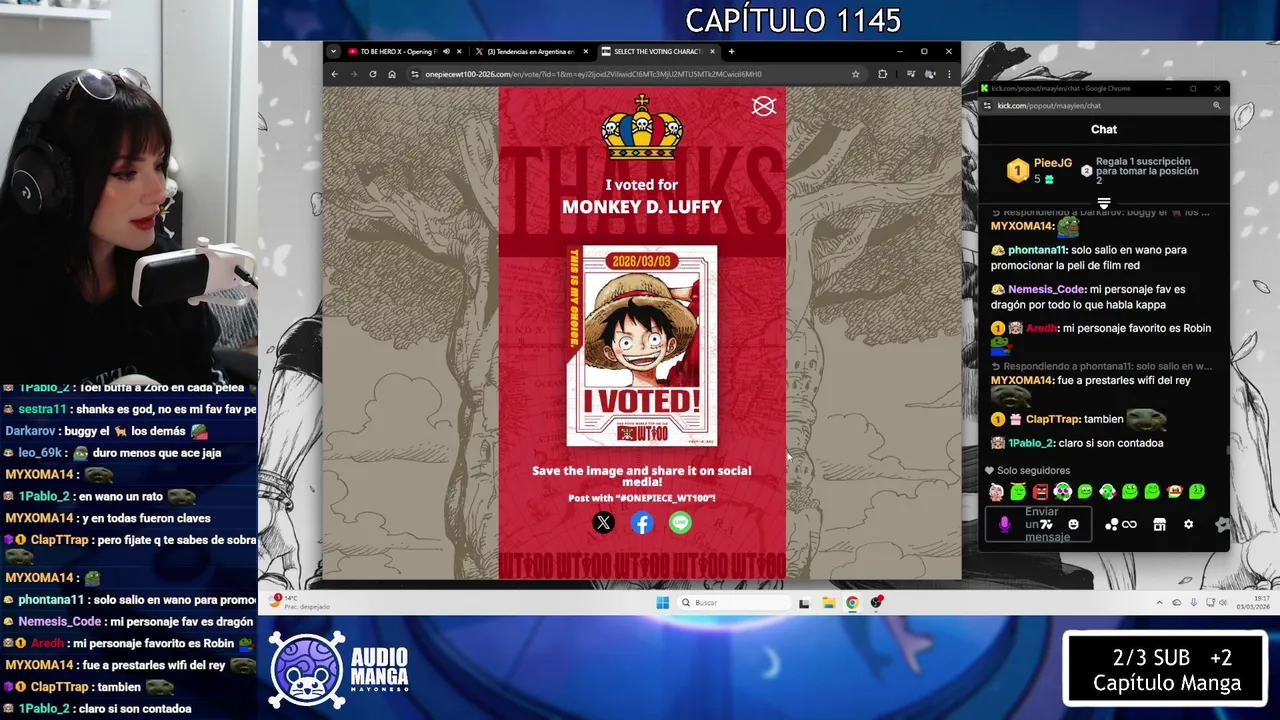Switch to the Tendencias en Argentina tab
Image resolution: width=1280 pixels, height=720 pixels.
(530, 51)
